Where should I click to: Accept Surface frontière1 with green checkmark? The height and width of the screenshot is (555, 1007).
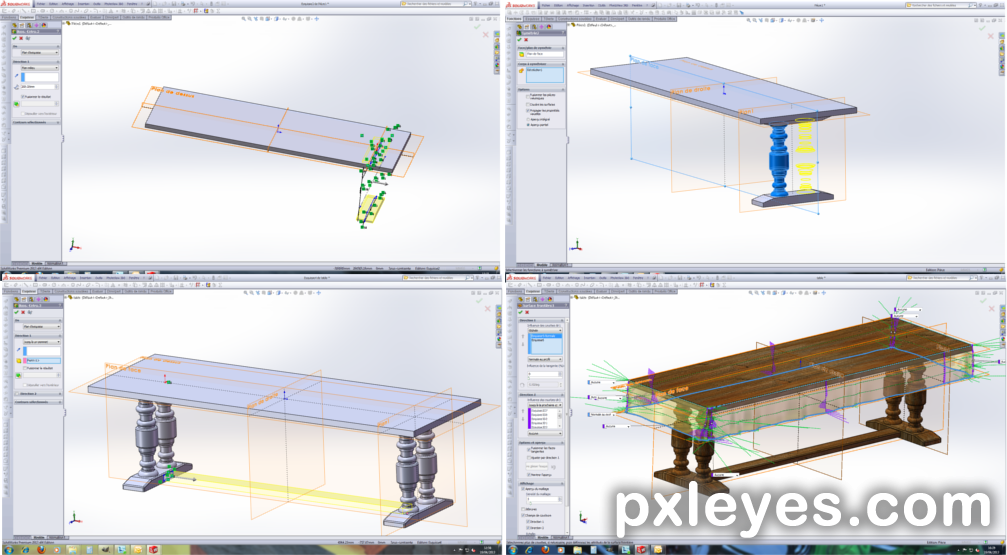pos(520,312)
